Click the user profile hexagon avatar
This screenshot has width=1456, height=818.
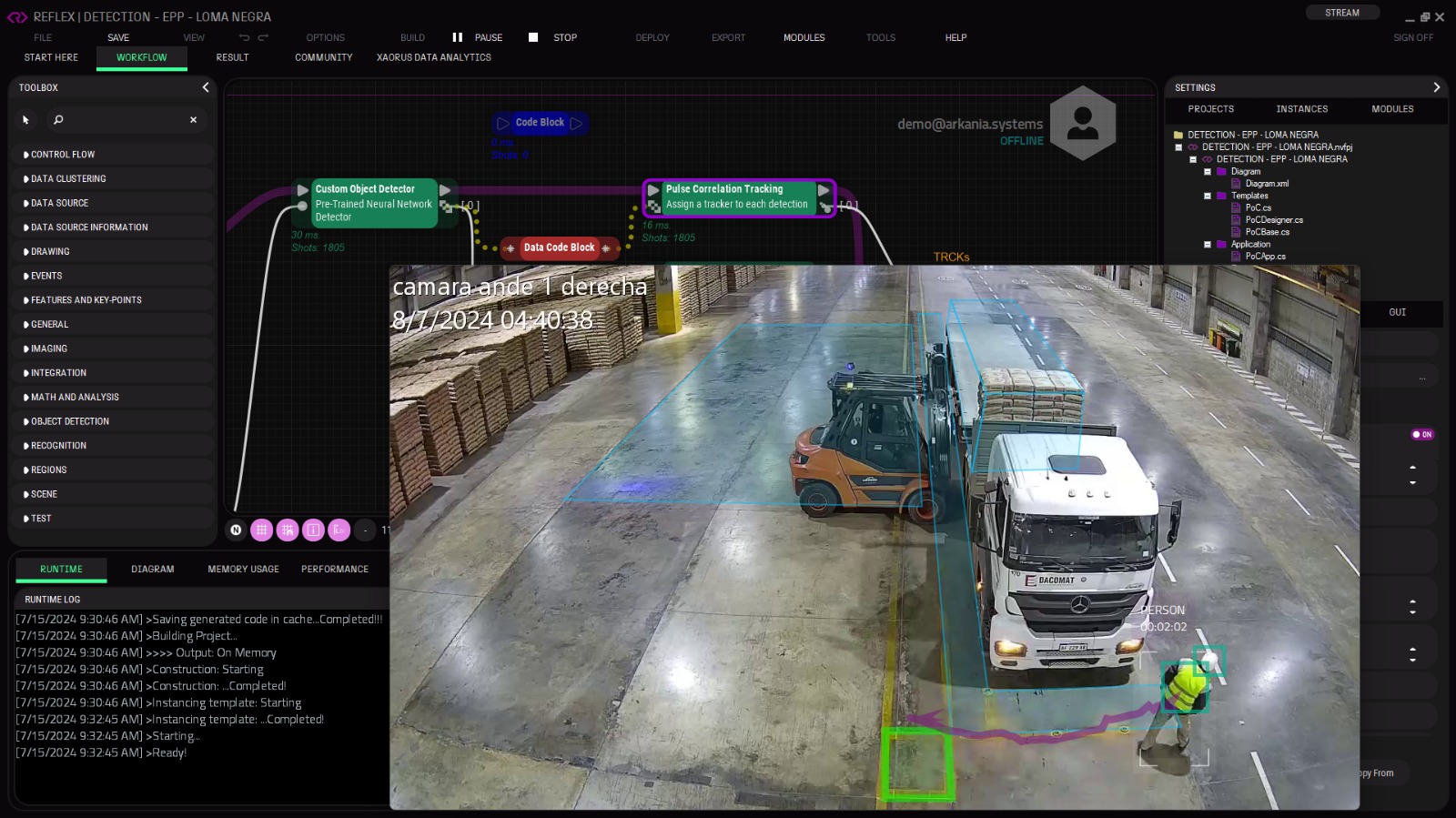pos(1082,123)
